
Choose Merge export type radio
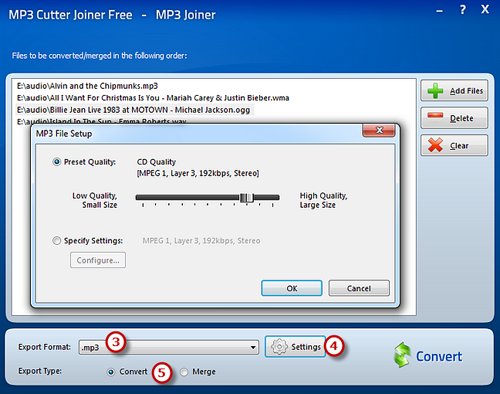pyautogui.click(x=184, y=372)
